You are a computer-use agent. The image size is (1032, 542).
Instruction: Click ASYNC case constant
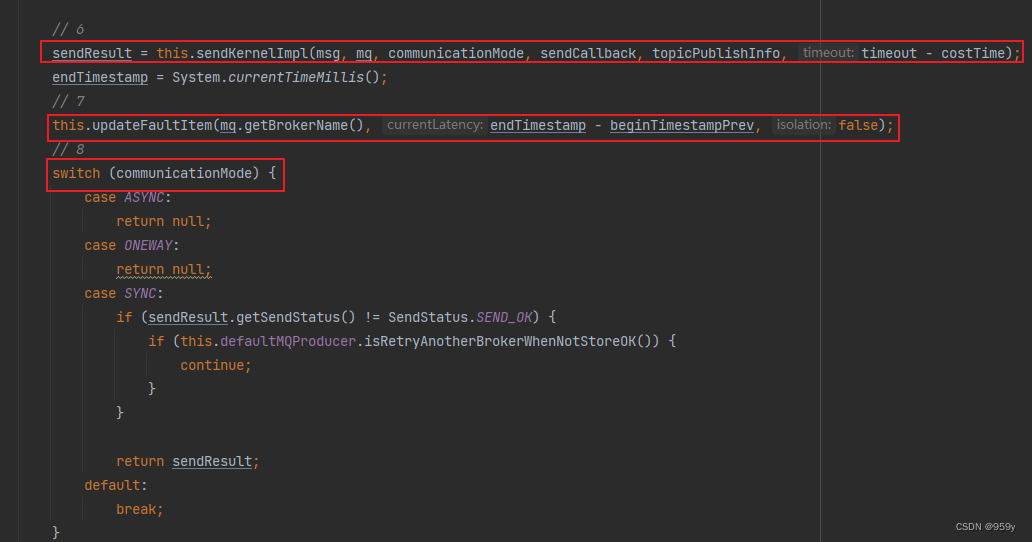point(143,197)
